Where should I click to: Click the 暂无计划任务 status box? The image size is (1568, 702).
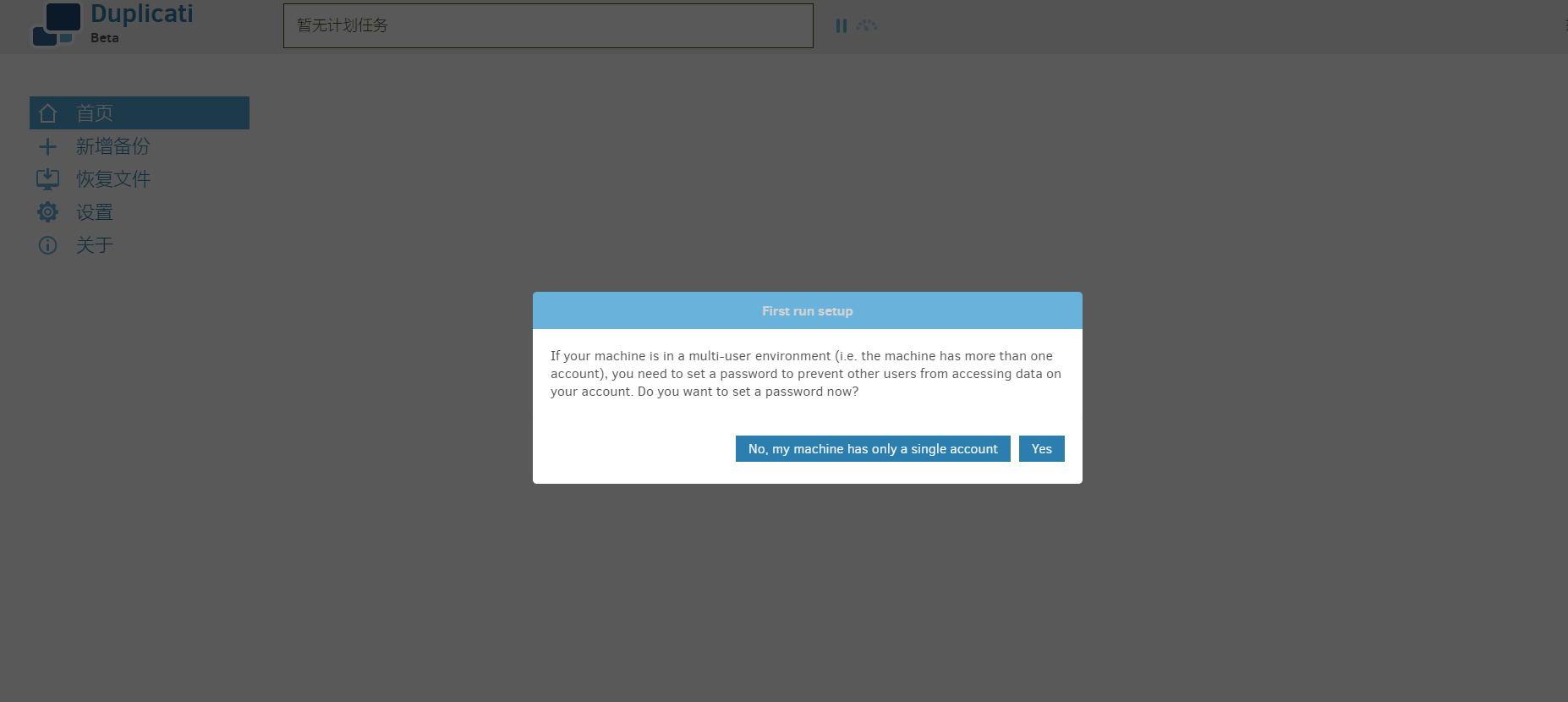(547, 26)
